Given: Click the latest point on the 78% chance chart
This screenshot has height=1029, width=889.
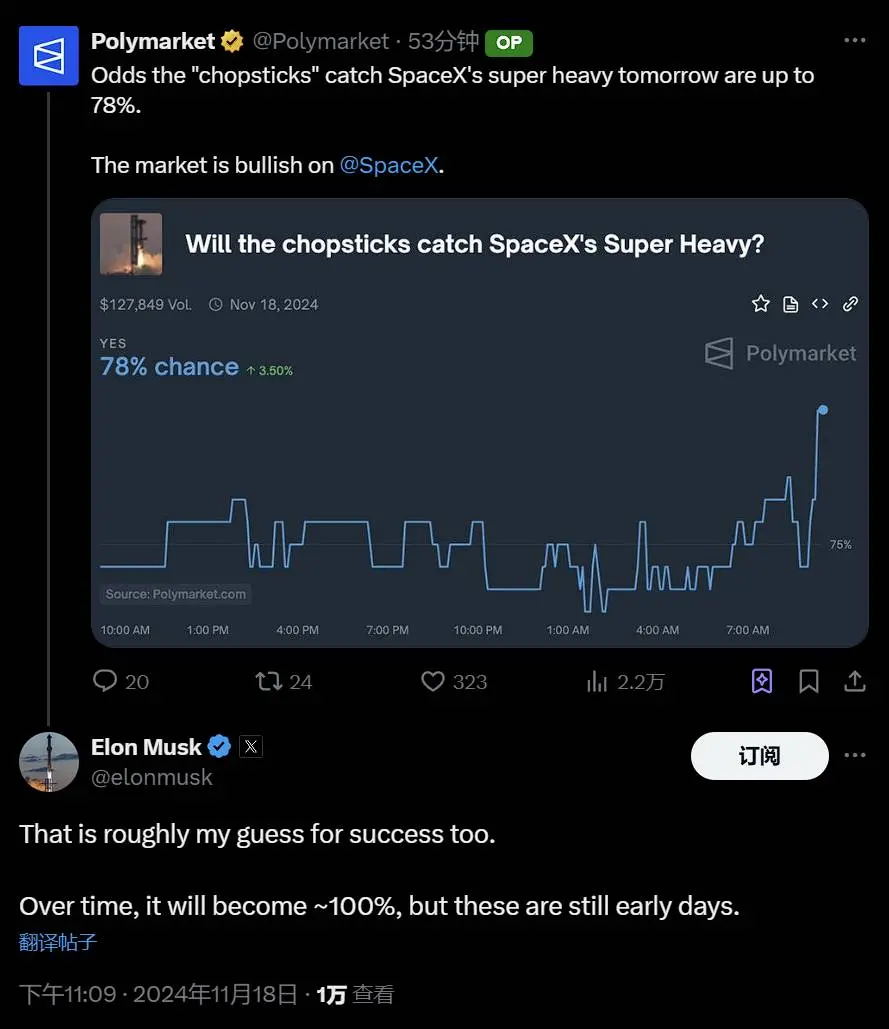Looking at the screenshot, I should (822, 409).
